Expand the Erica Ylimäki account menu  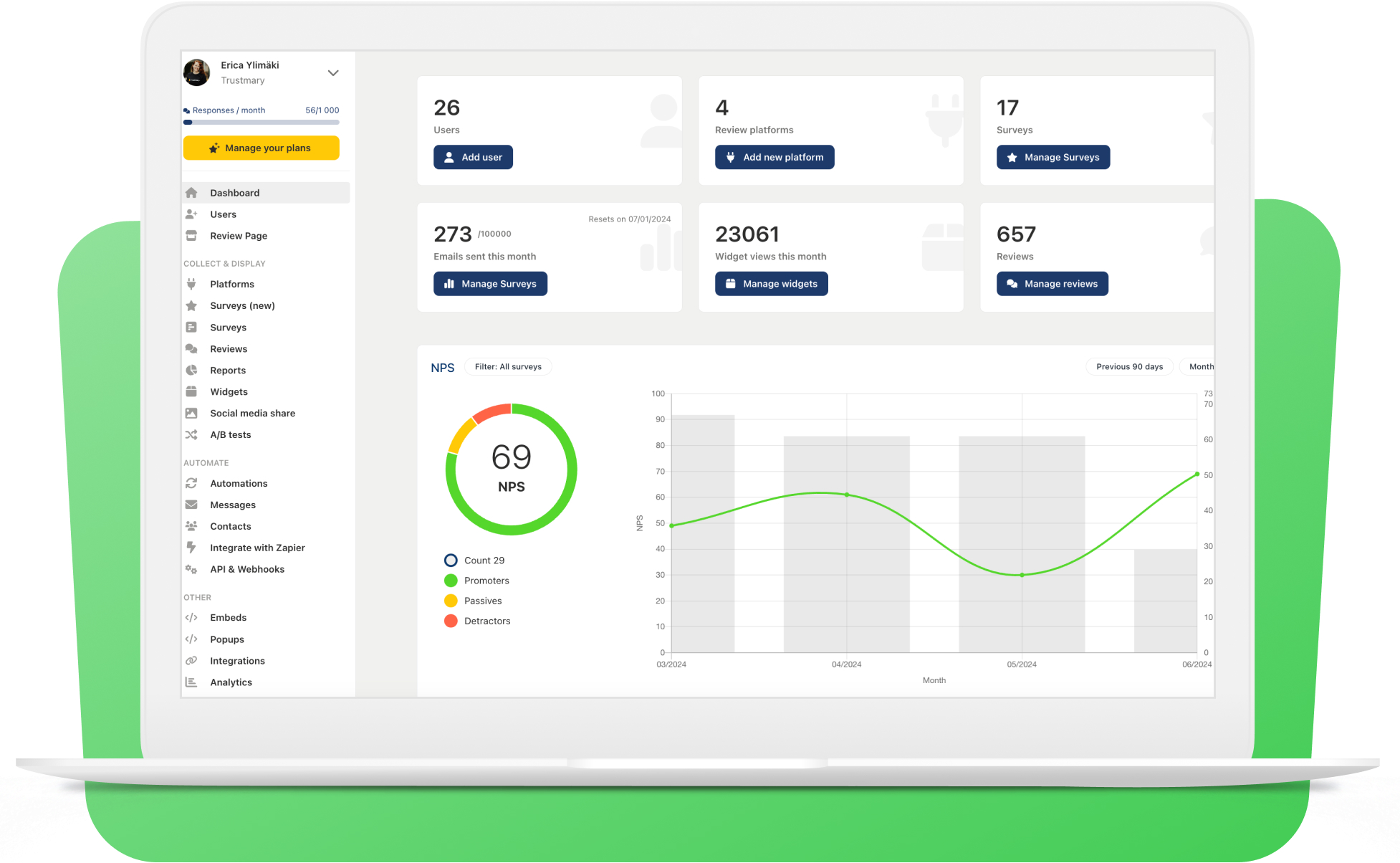click(x=333, y=72)
